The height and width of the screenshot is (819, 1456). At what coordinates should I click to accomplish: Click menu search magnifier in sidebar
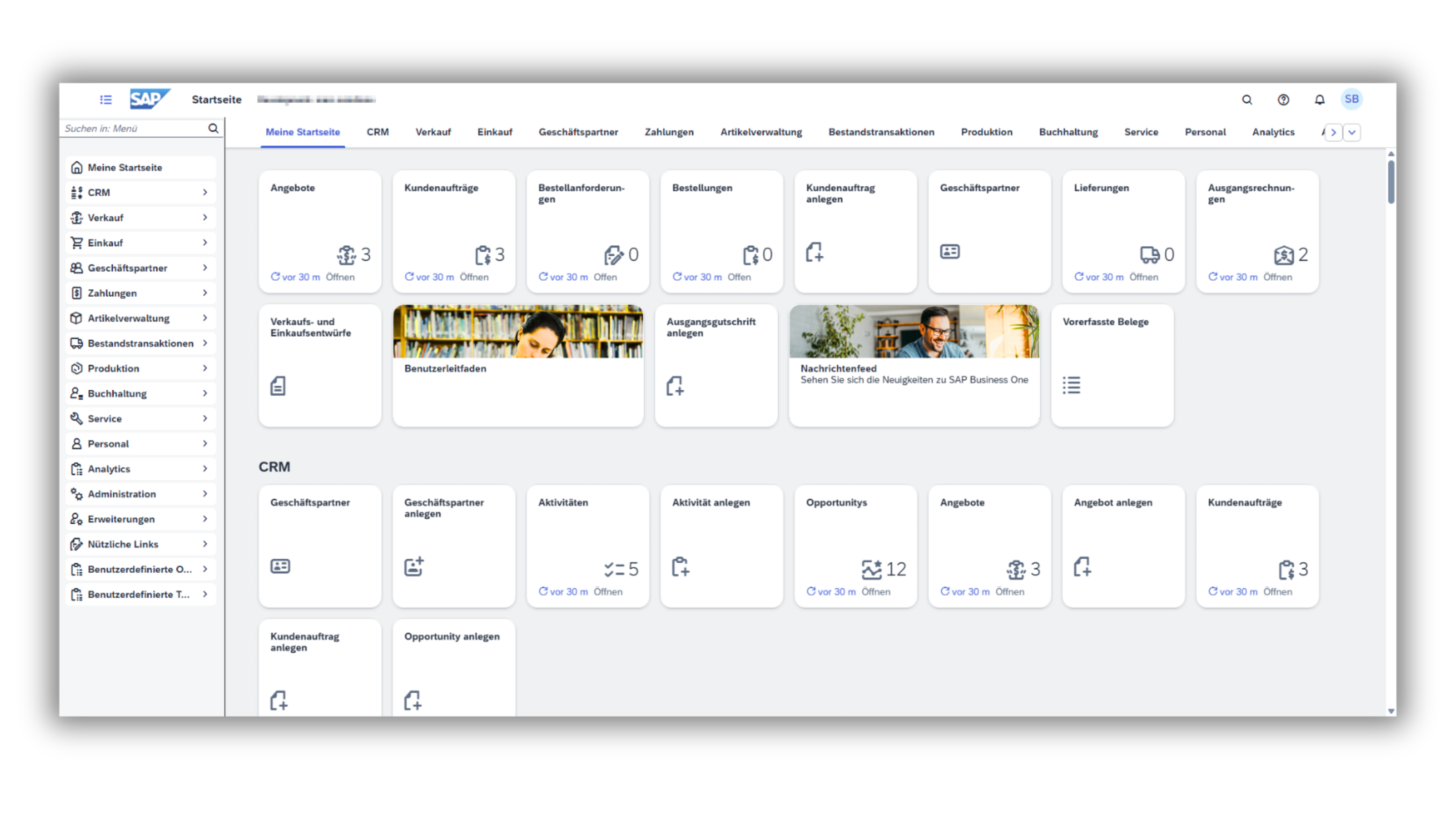(x=213, y=128)
